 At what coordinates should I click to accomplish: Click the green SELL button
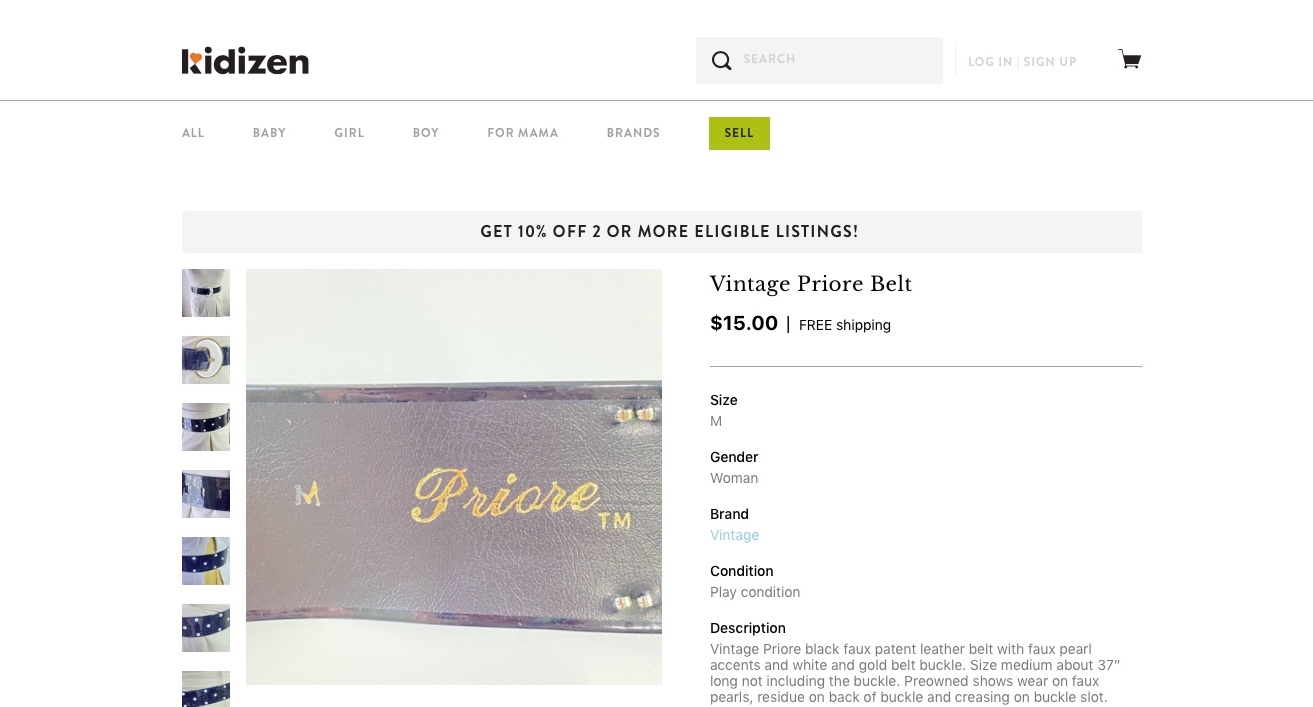click(x=739, y=133)
